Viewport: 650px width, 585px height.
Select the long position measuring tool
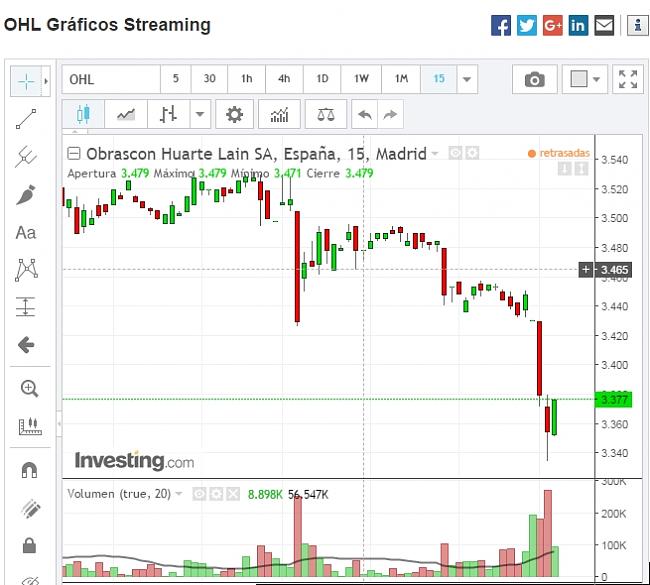pos(26,307)
